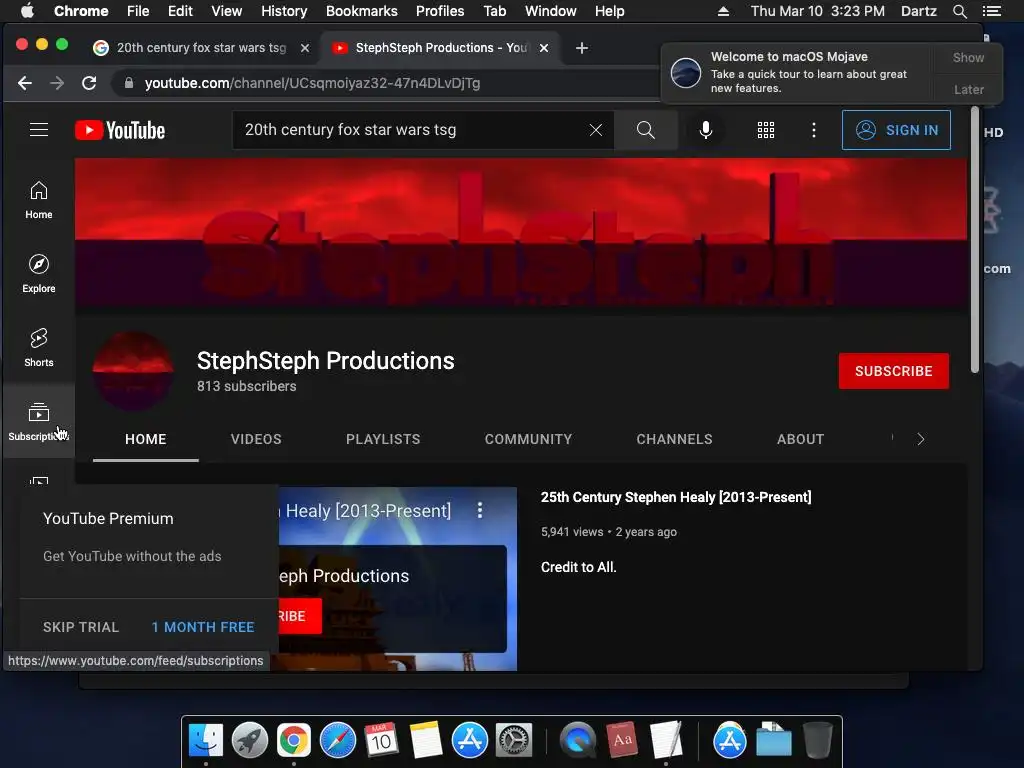Open featured video's three-dot options
Screen dimensions: 1024x768
[x=480, y=510]
